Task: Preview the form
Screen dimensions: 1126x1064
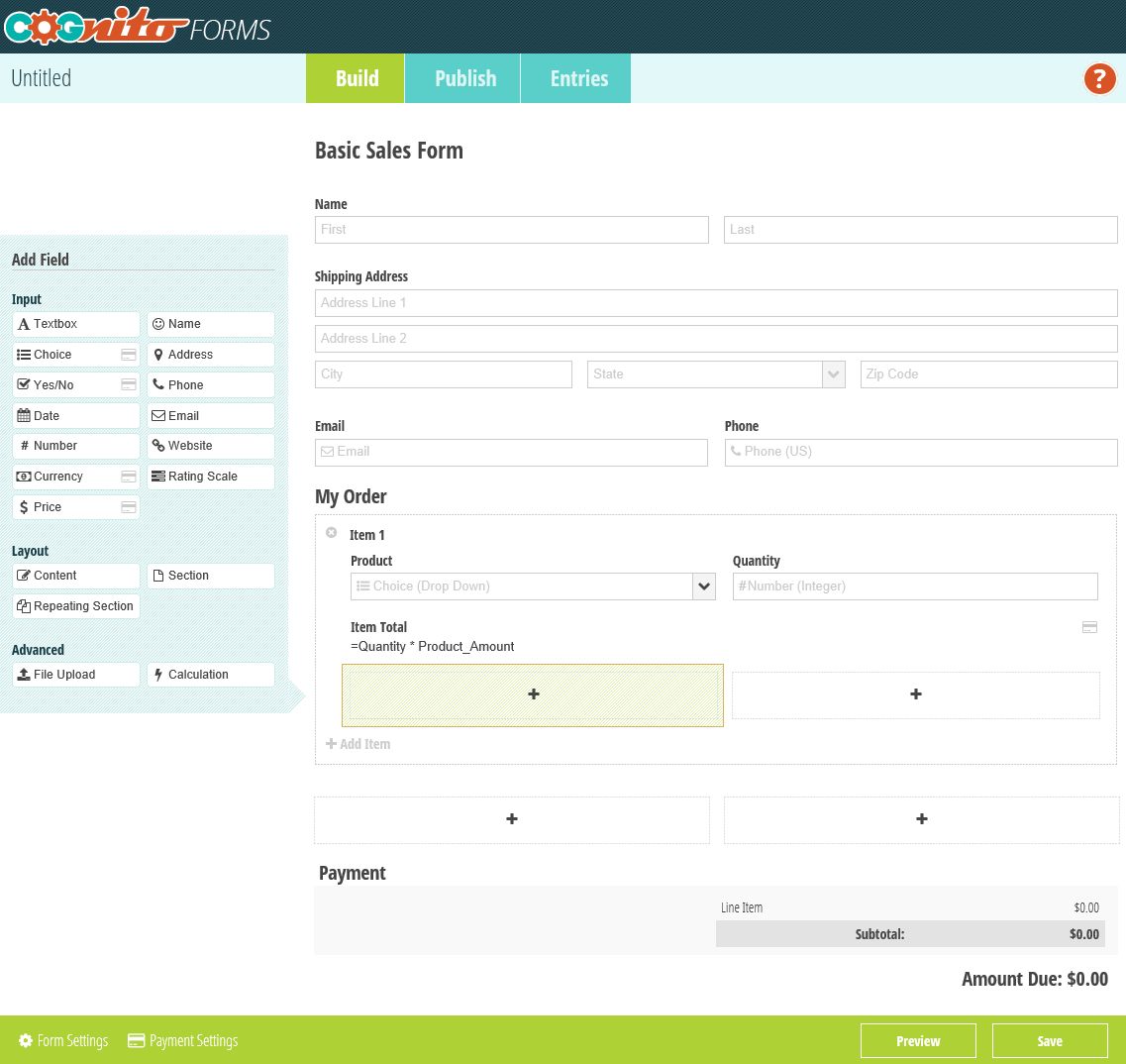Action: pos(918,1040)
